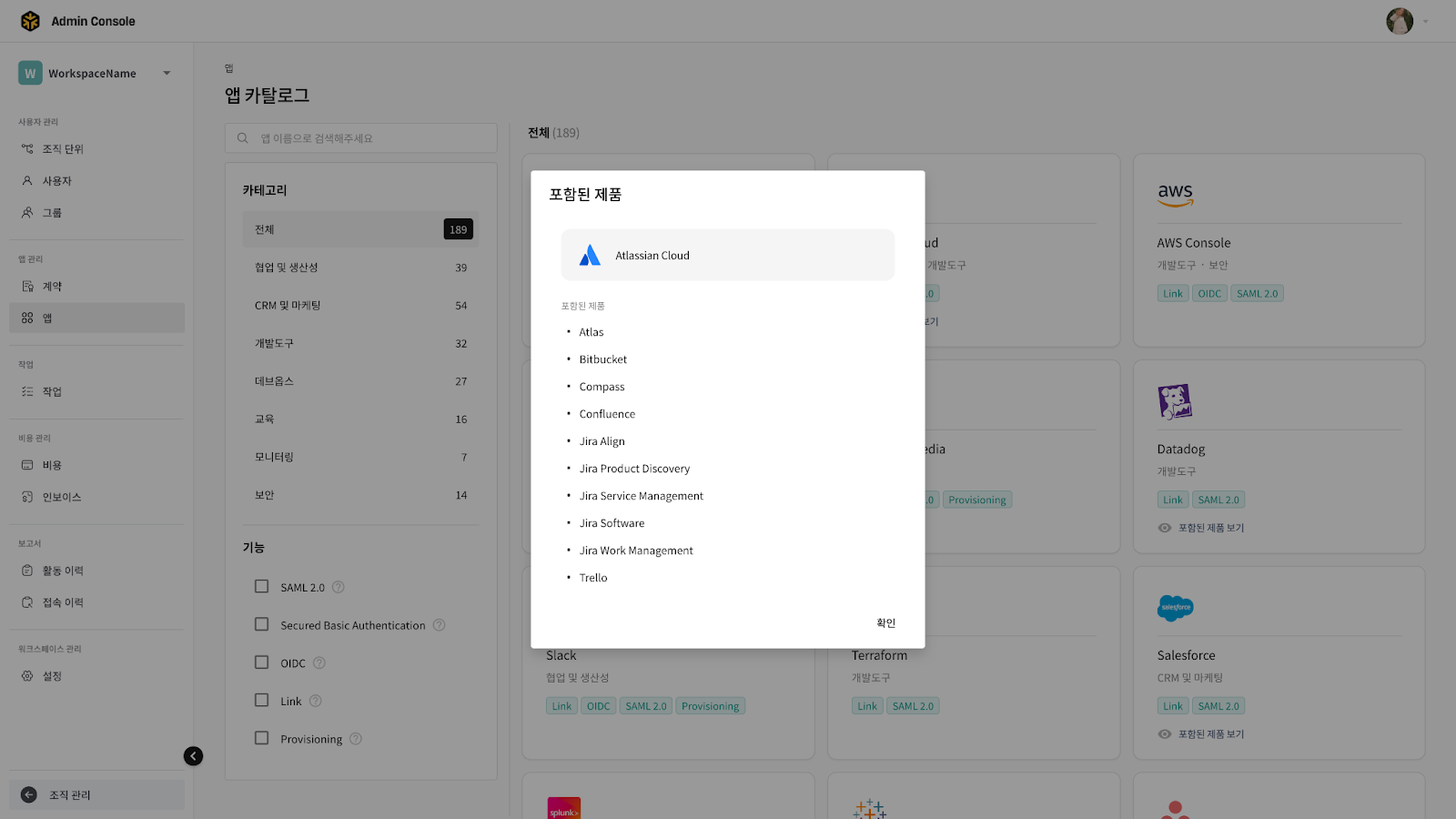This screenshot has width=1456, height=819.
Task: Click the SAML 2.0 tag on Terraform card
Action: pos(913,706)
